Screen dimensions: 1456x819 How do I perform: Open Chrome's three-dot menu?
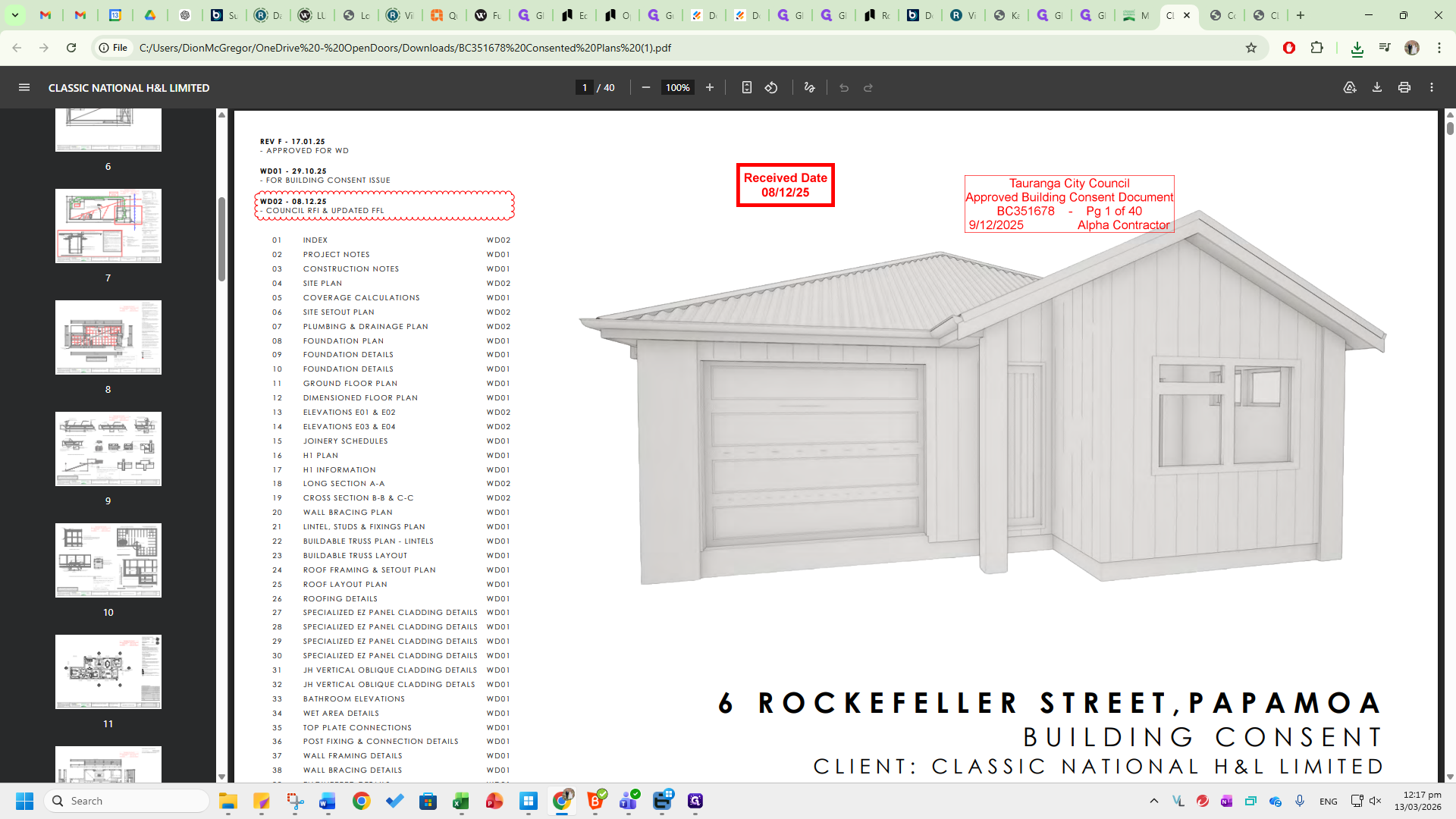pos(1439,48)
